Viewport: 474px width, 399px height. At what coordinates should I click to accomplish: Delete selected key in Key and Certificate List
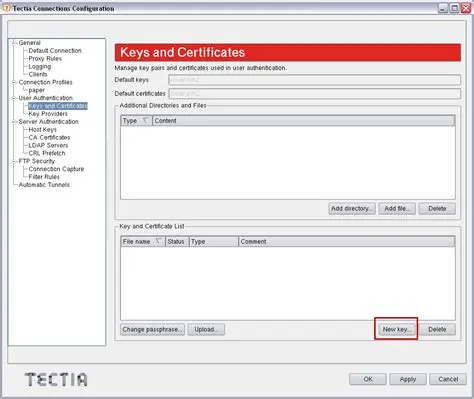(x=437, y=329)
